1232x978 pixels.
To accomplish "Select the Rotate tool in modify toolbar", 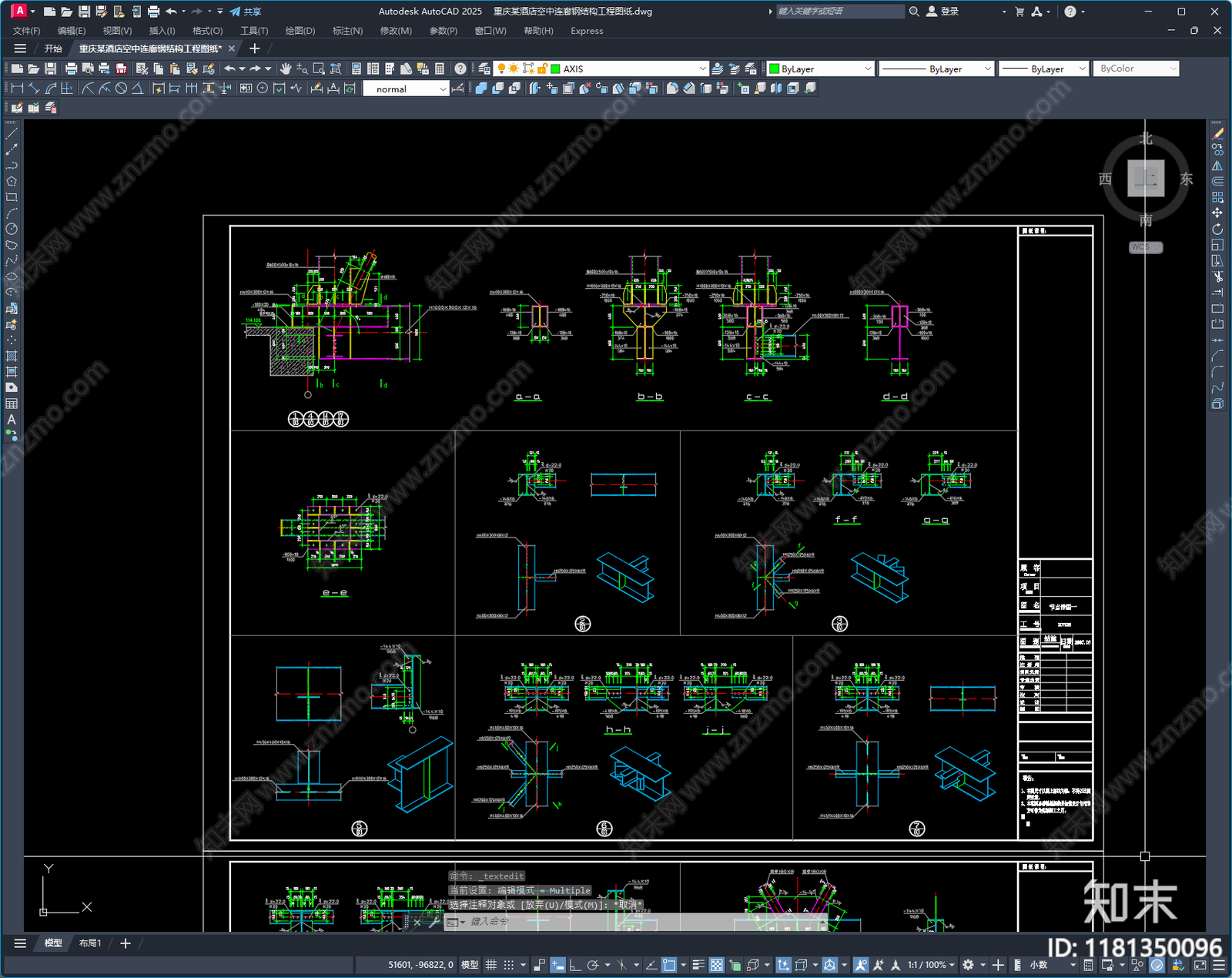I will 1217,229.
